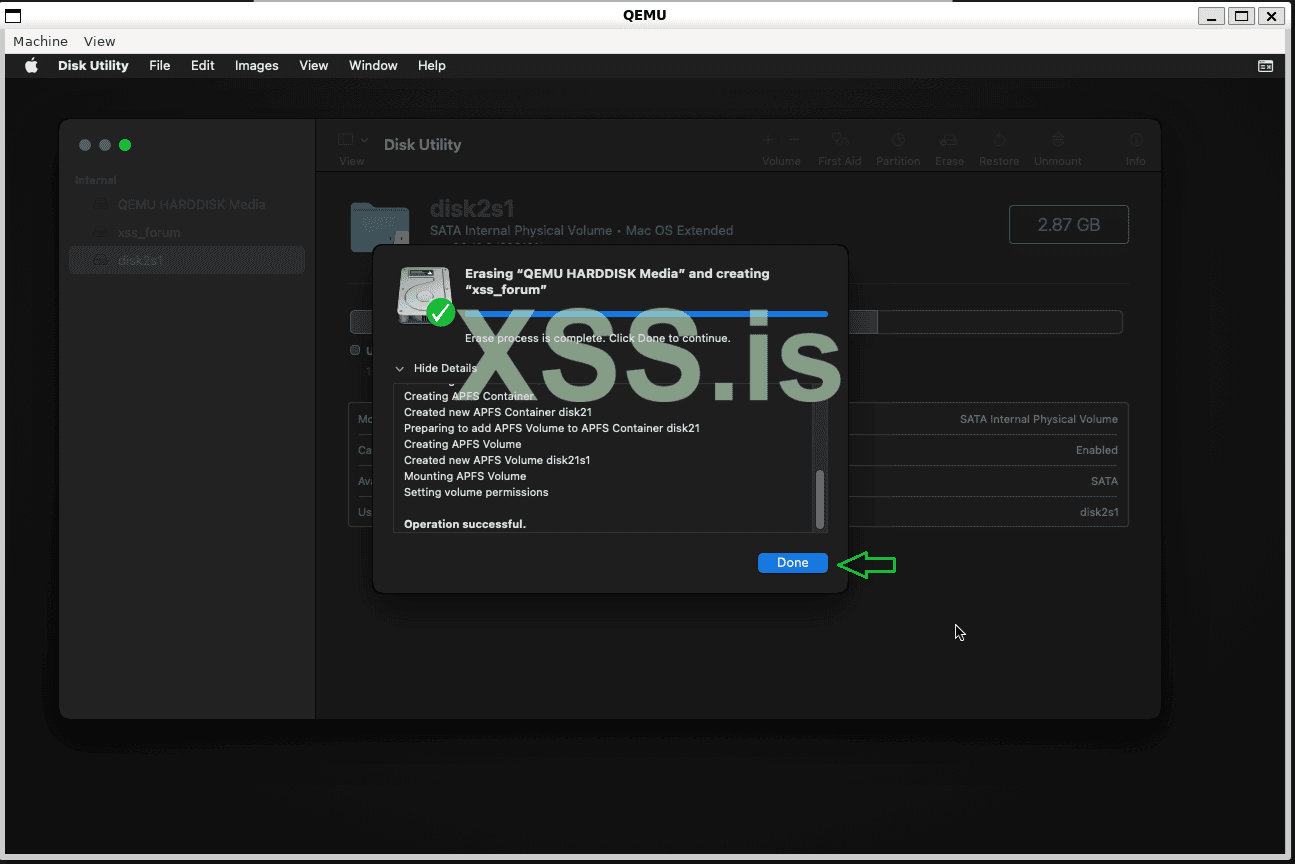Open the Edit menu

tap(203, 66)
